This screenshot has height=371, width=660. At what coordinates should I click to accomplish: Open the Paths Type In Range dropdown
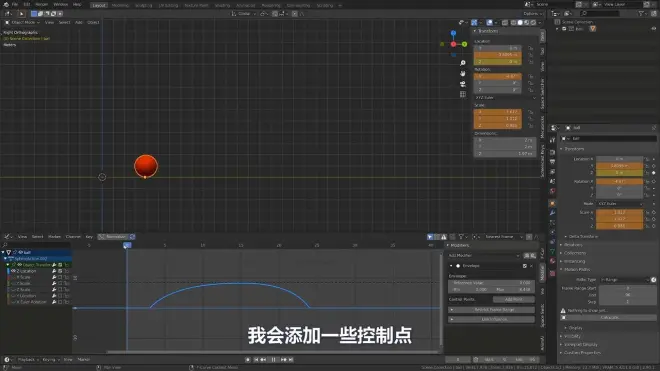[x=625, y=280]
